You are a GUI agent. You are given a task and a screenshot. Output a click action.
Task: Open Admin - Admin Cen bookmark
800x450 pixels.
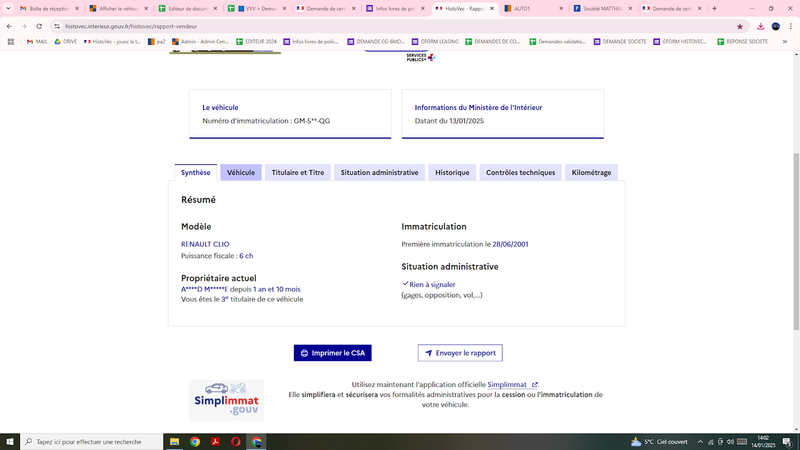pyautogui.click(x=201, y=42)
